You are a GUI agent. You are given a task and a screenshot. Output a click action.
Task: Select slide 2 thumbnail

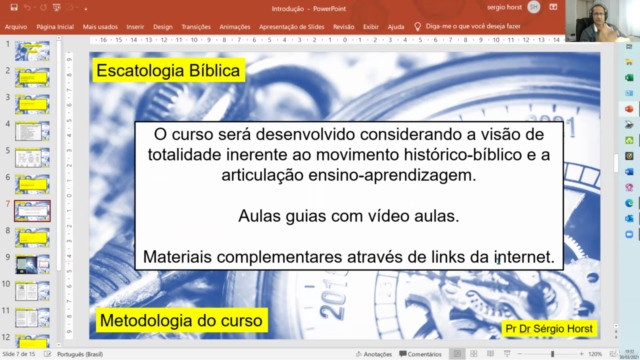(x=32, y=78)
